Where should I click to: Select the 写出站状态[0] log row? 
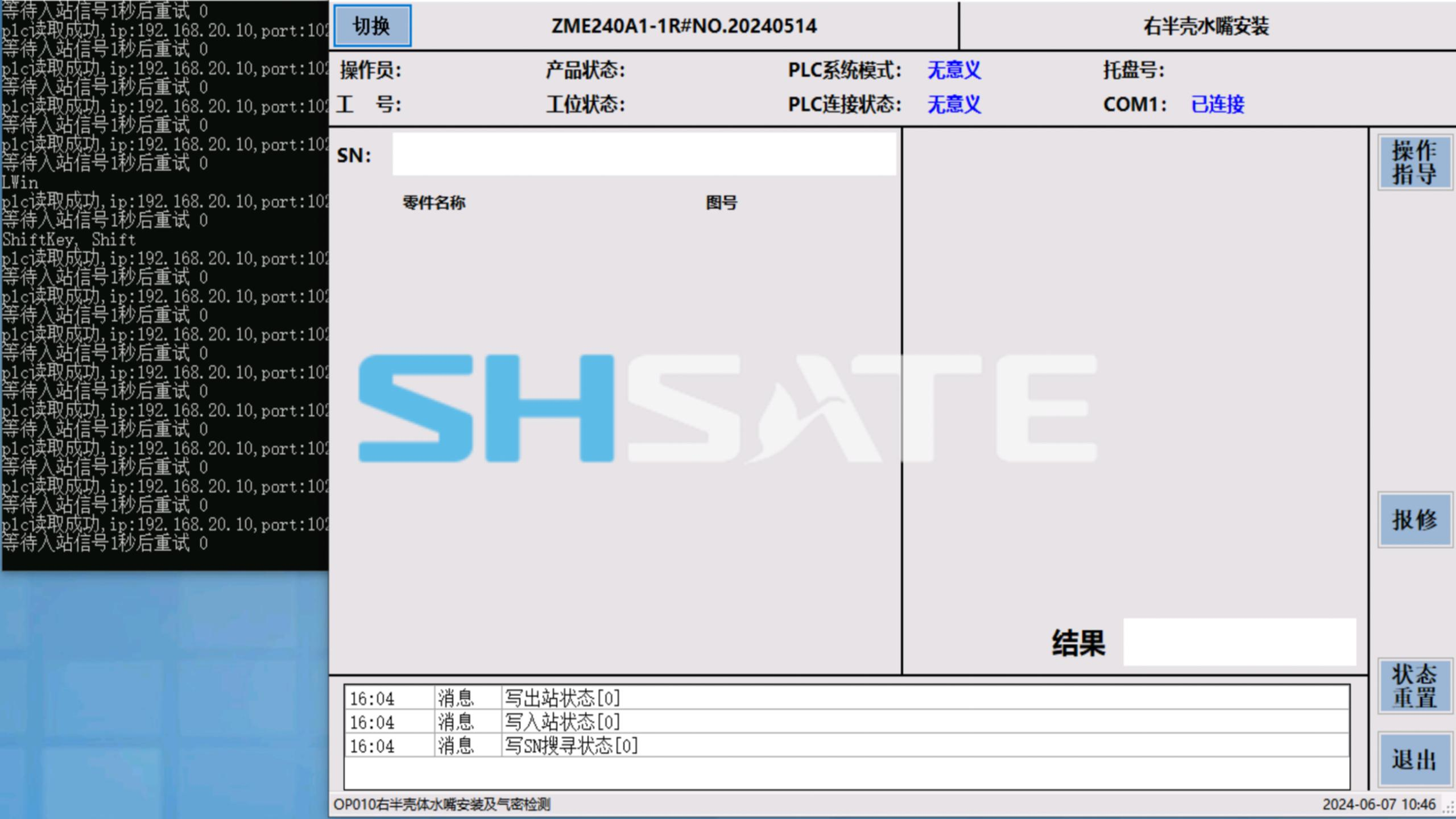coord(562,698)
